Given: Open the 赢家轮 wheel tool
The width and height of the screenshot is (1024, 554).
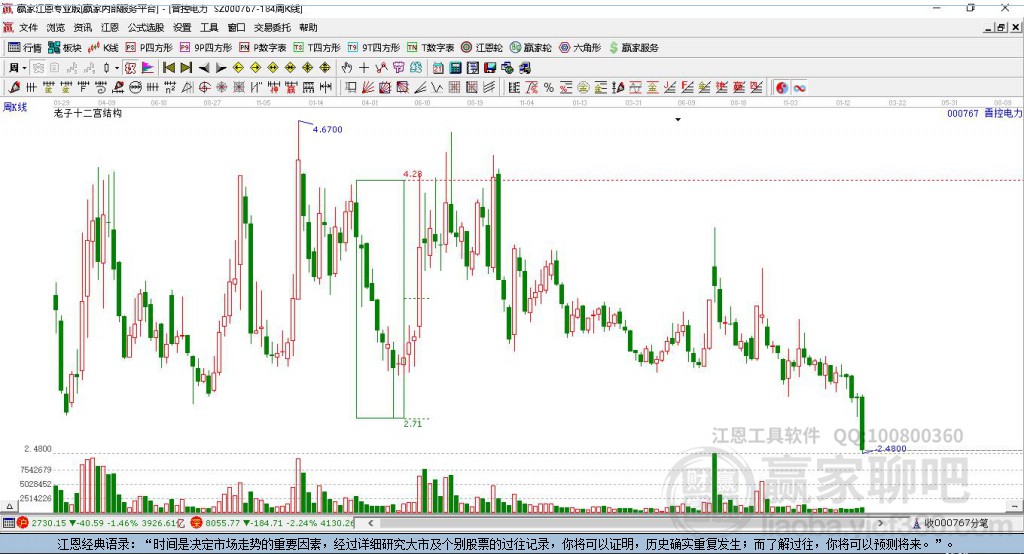Looking at the screenshot, I should (x=530, y=48).
